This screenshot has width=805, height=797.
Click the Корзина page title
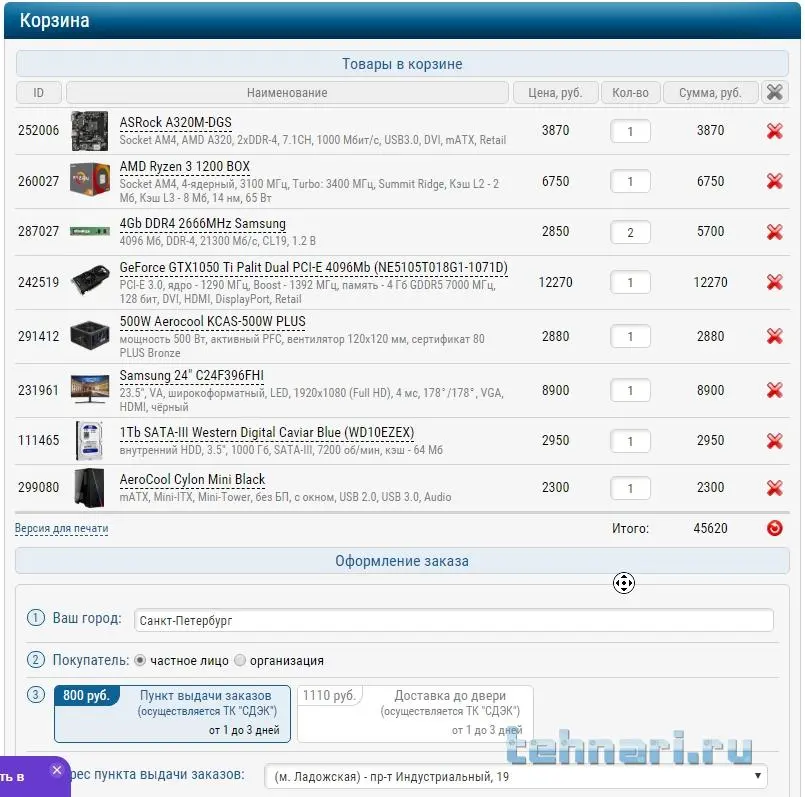pyautogui.click(x=54, y=21)
